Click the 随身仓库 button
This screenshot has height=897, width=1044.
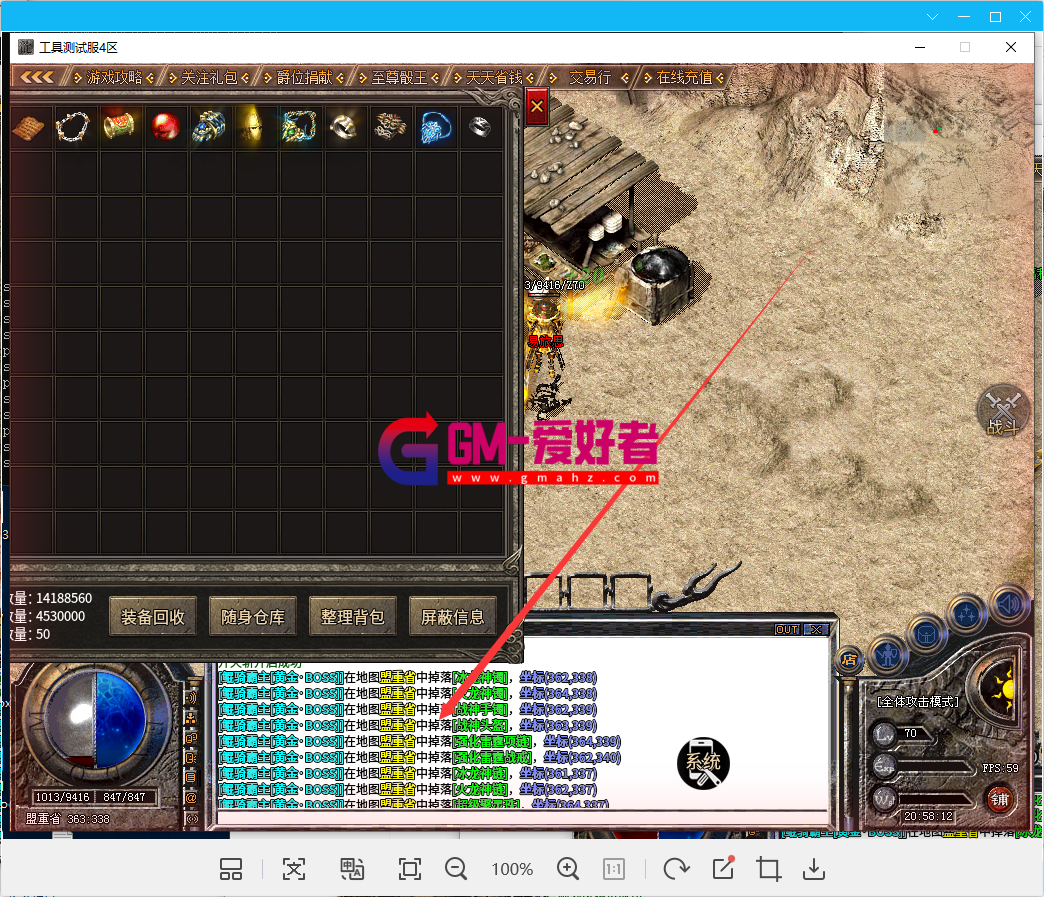(x=252, y=617)
